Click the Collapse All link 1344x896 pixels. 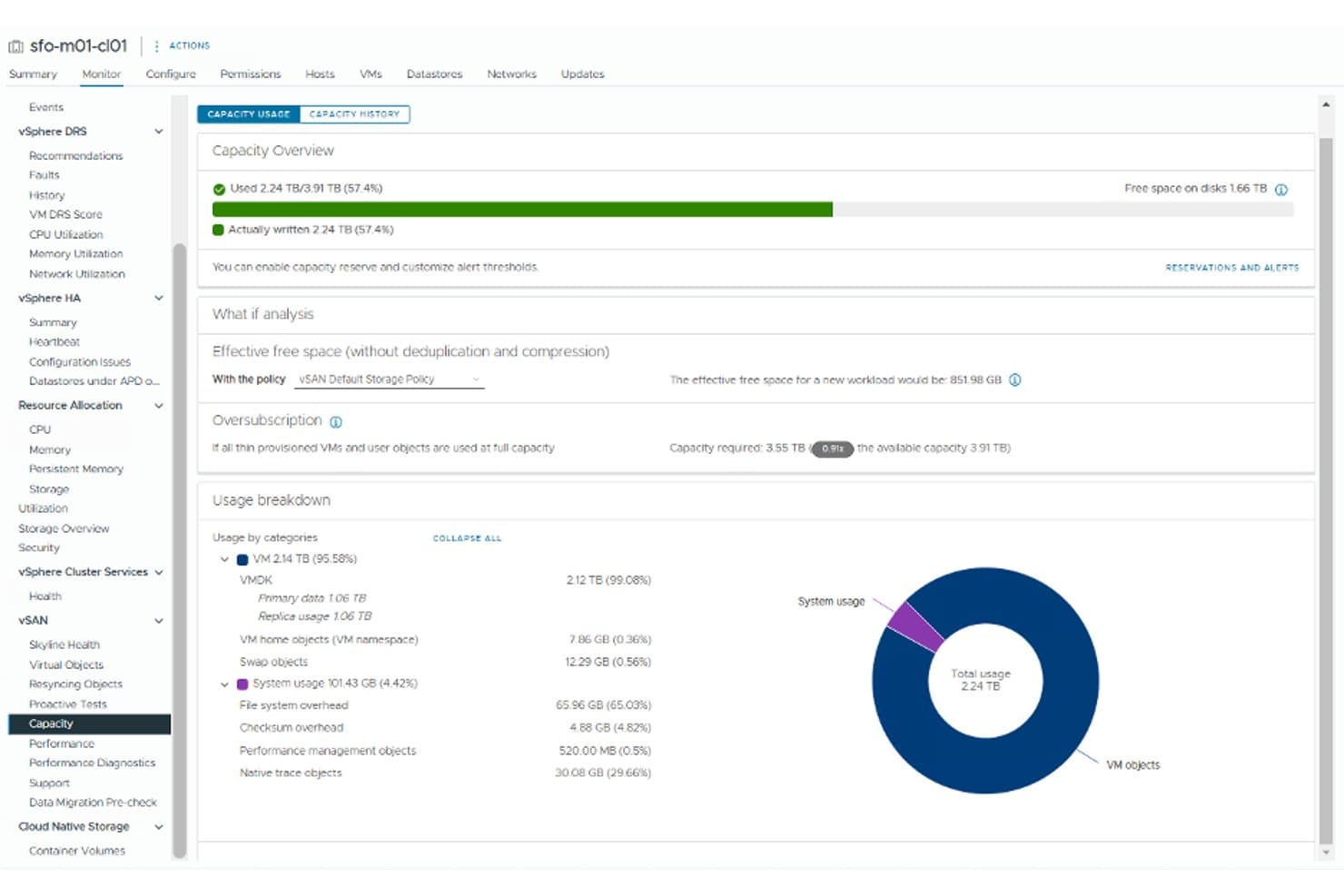pyautogui.click(x=467, y=538)
